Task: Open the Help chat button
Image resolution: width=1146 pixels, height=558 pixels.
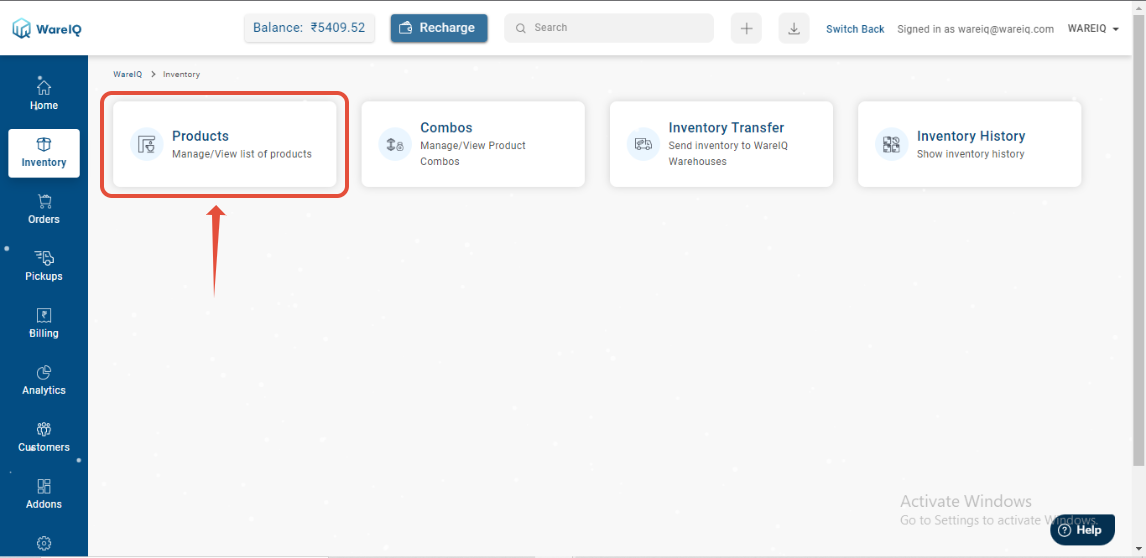Action: tap(1082, 529)
